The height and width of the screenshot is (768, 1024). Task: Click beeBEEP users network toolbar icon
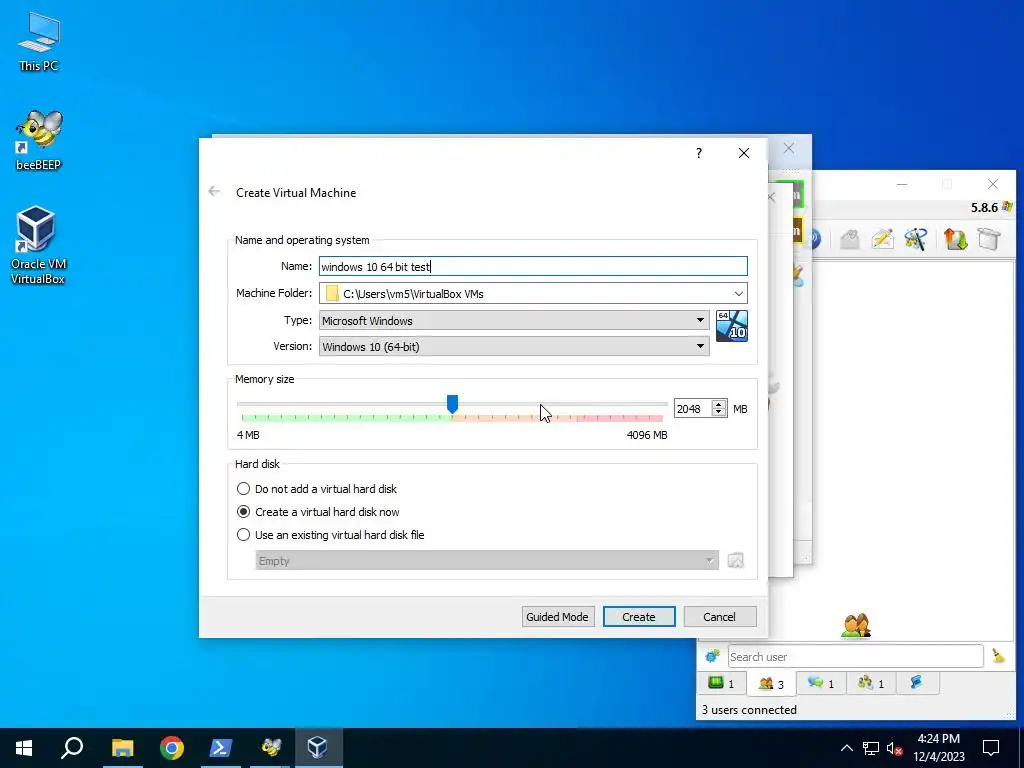pyautogui.click(x=916, y=239)
